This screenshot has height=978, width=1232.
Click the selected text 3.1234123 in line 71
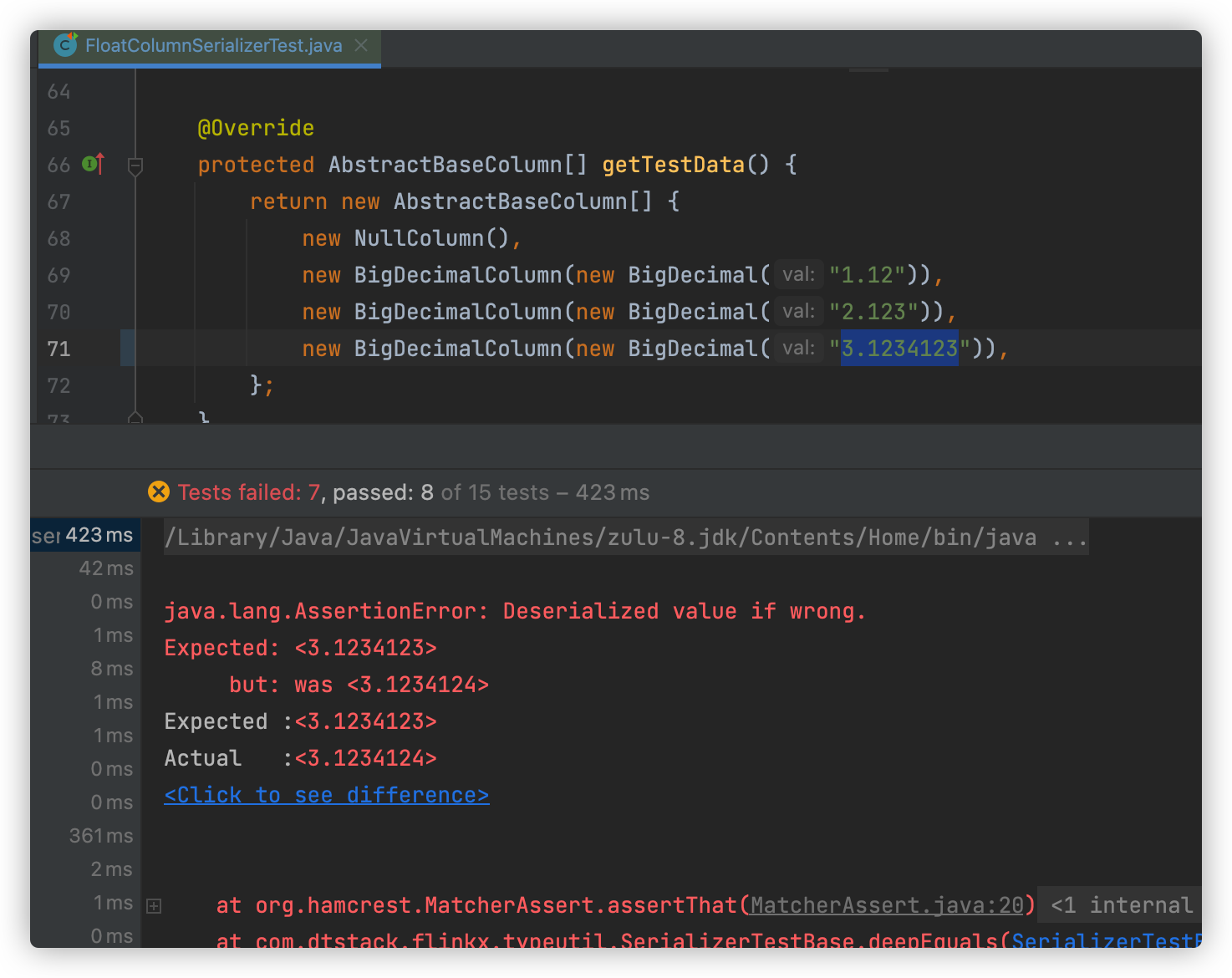pos(899,348)
